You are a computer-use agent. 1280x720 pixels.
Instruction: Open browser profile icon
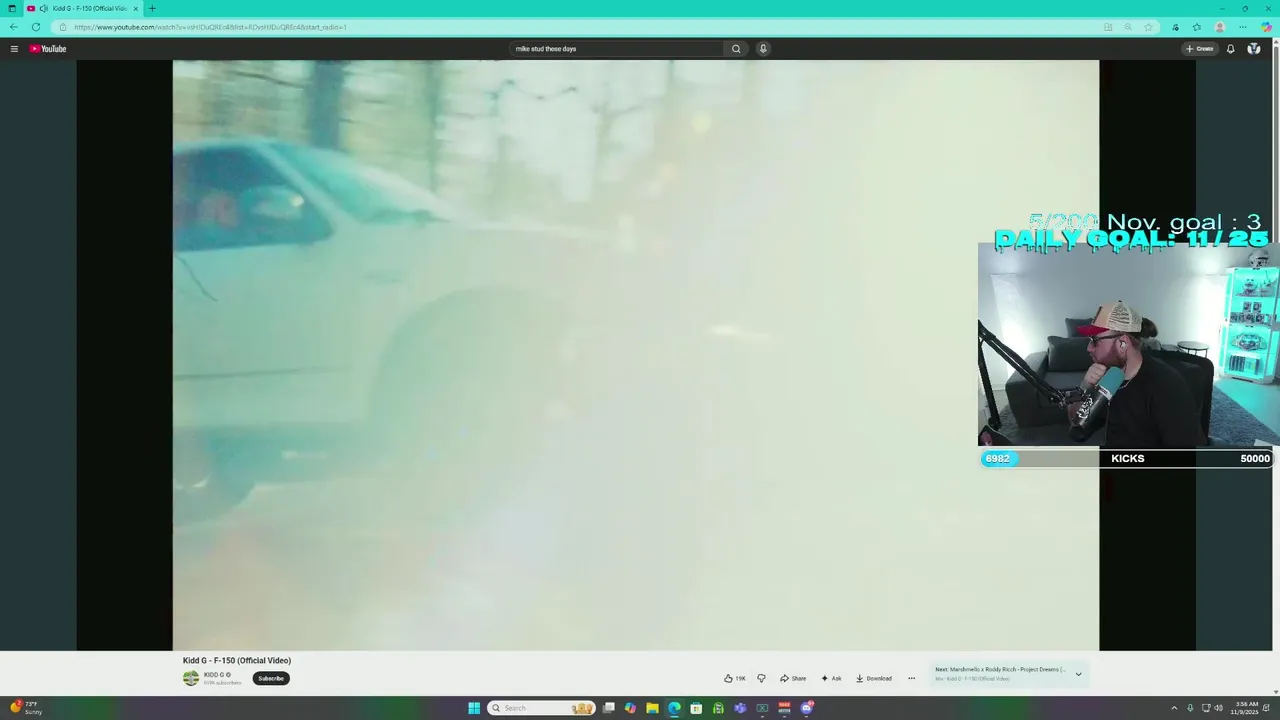1220,27
